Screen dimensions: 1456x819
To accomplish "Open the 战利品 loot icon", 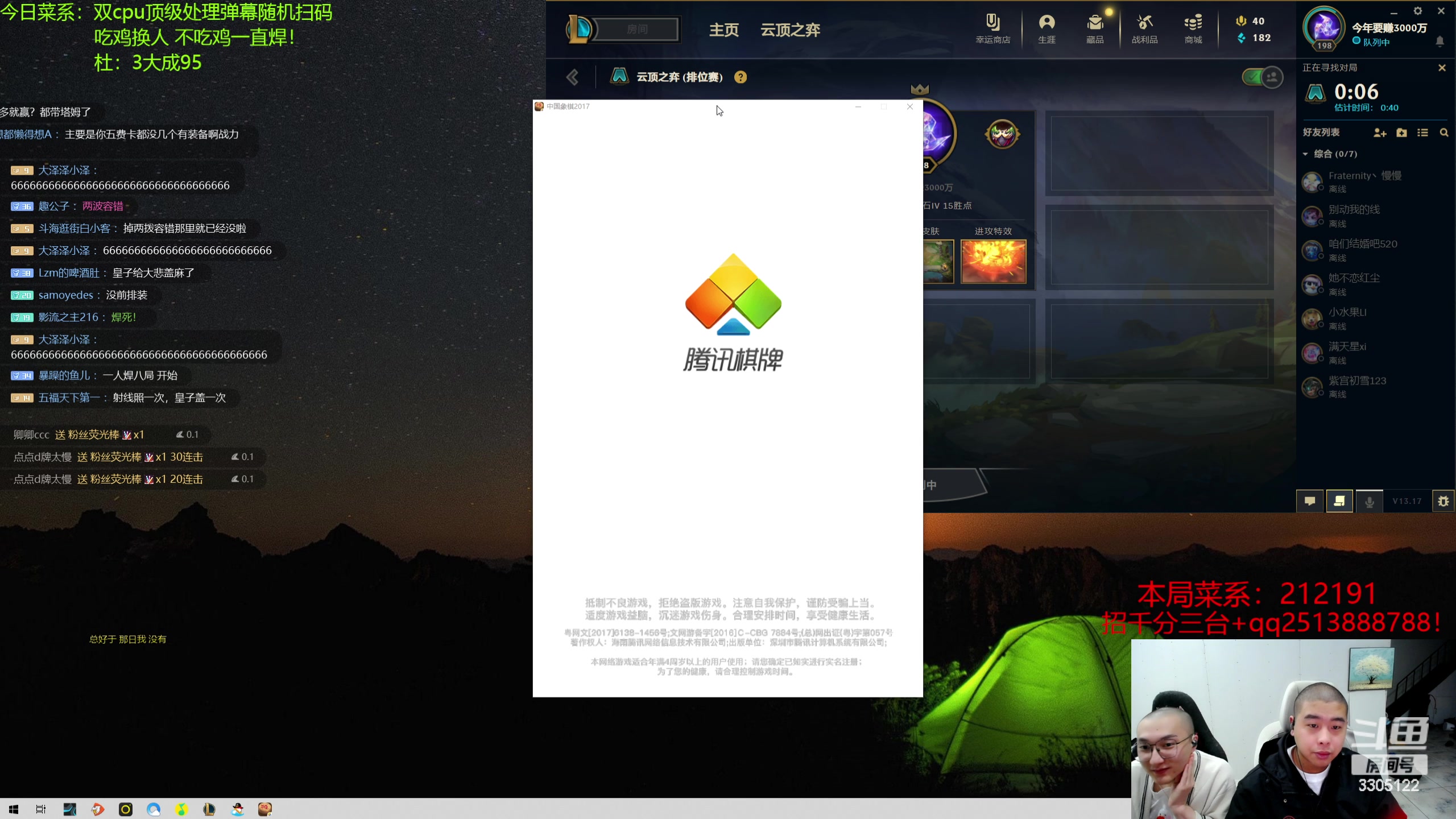I will [x=1144, y=28].
